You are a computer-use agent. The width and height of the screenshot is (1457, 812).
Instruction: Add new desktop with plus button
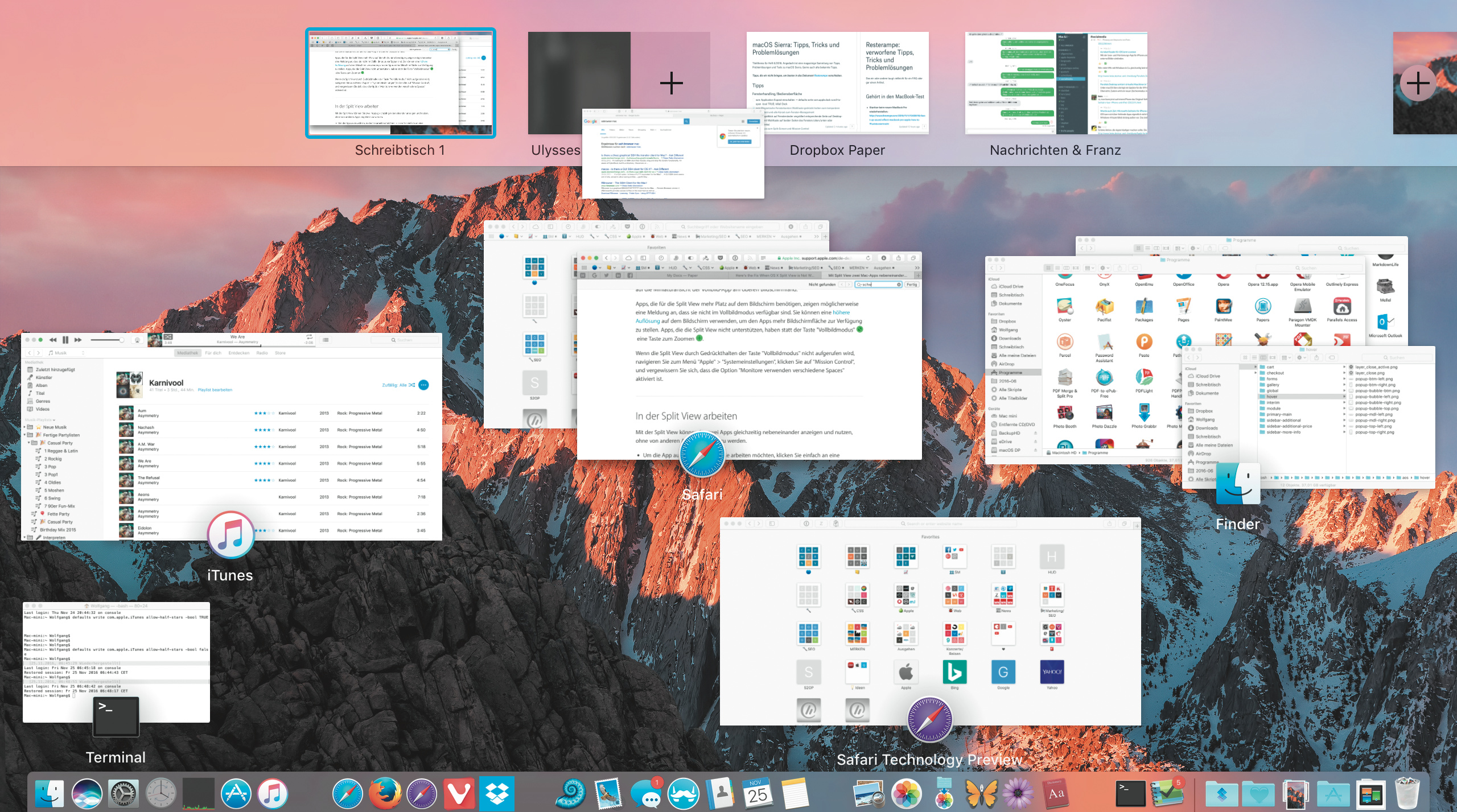(1418, 84)
